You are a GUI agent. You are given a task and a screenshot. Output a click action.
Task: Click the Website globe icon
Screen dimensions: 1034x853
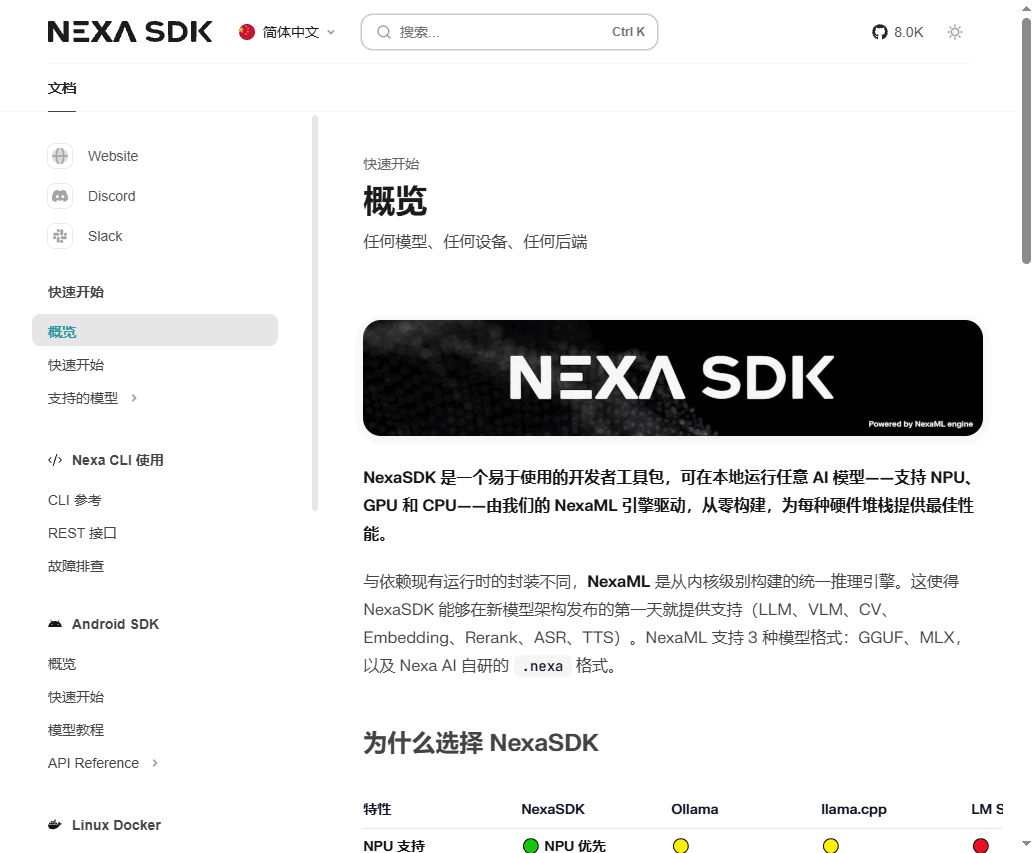tap(60, 156)
